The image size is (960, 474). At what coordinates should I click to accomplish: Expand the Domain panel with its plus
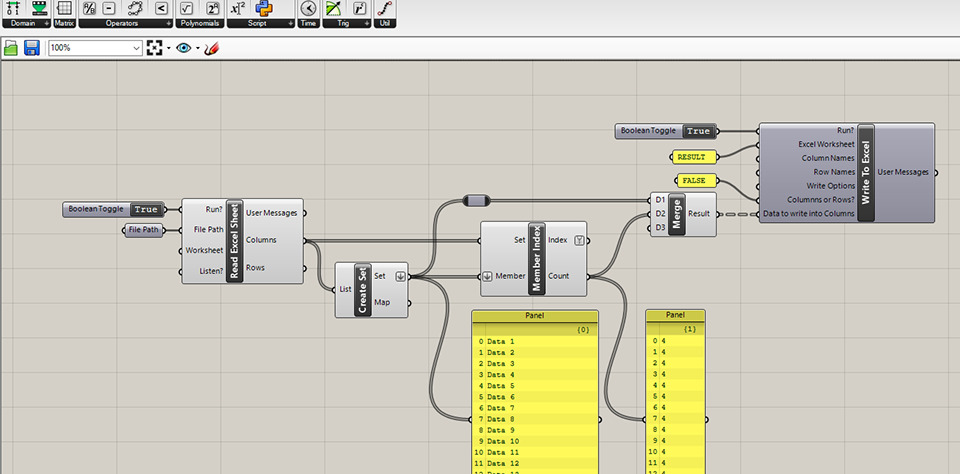tap(47, 23)
